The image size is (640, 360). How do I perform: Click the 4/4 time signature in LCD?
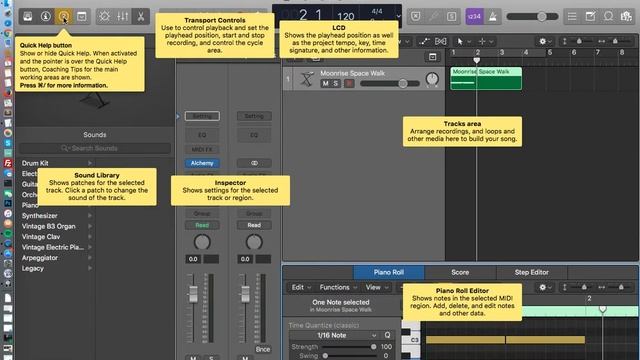377,11
